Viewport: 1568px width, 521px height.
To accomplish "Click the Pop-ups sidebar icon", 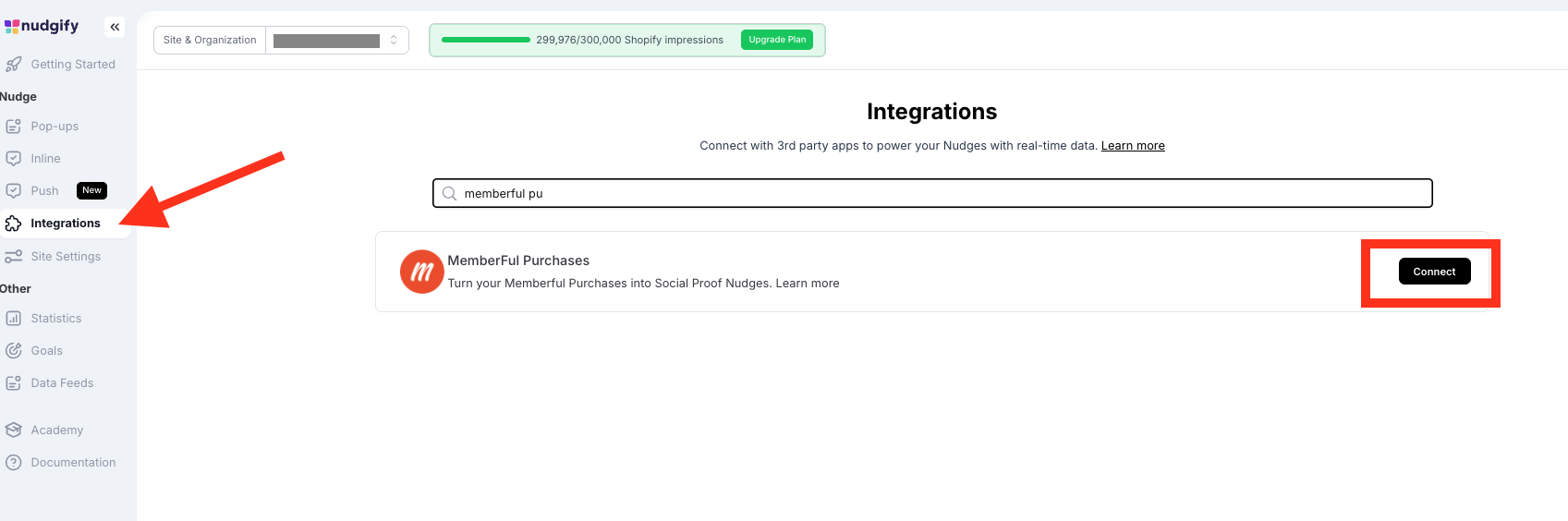I will 14,127.
